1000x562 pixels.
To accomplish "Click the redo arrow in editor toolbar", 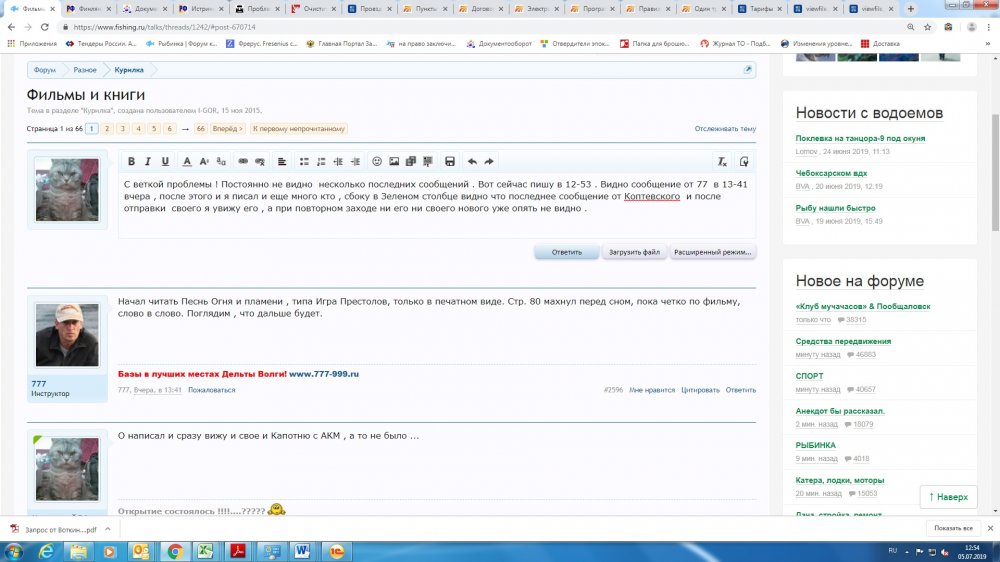I will click(x=489, y=161).
